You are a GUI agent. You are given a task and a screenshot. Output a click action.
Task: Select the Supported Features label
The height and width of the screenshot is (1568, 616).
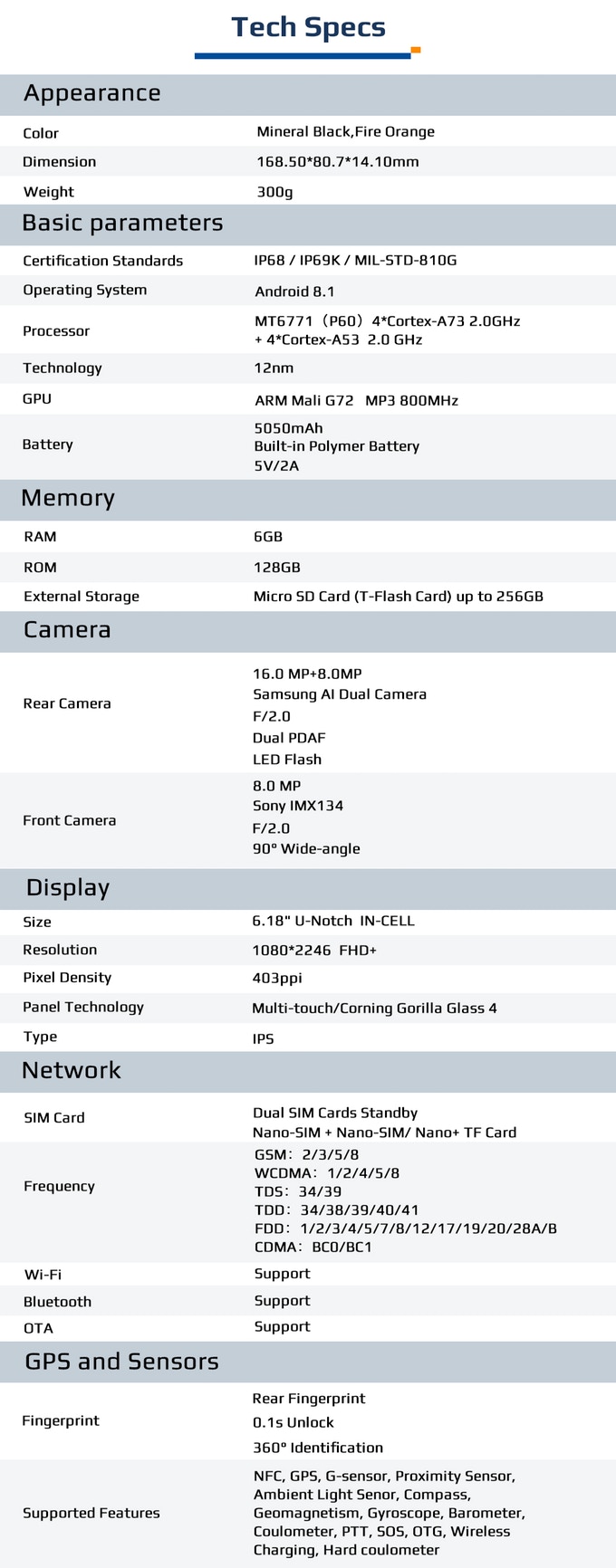click(91, 1513)
